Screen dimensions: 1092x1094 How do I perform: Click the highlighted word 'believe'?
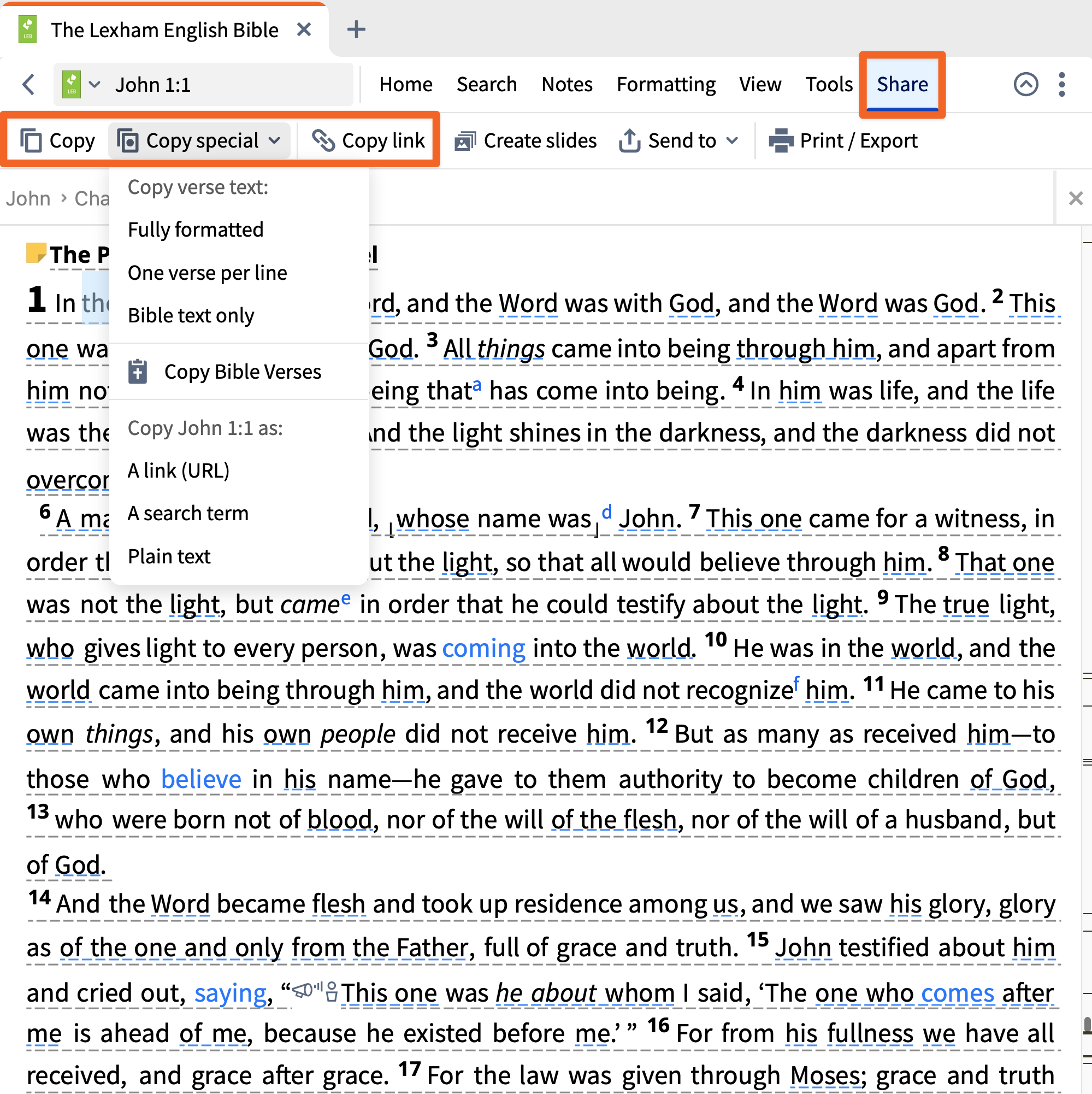(201, 779)
